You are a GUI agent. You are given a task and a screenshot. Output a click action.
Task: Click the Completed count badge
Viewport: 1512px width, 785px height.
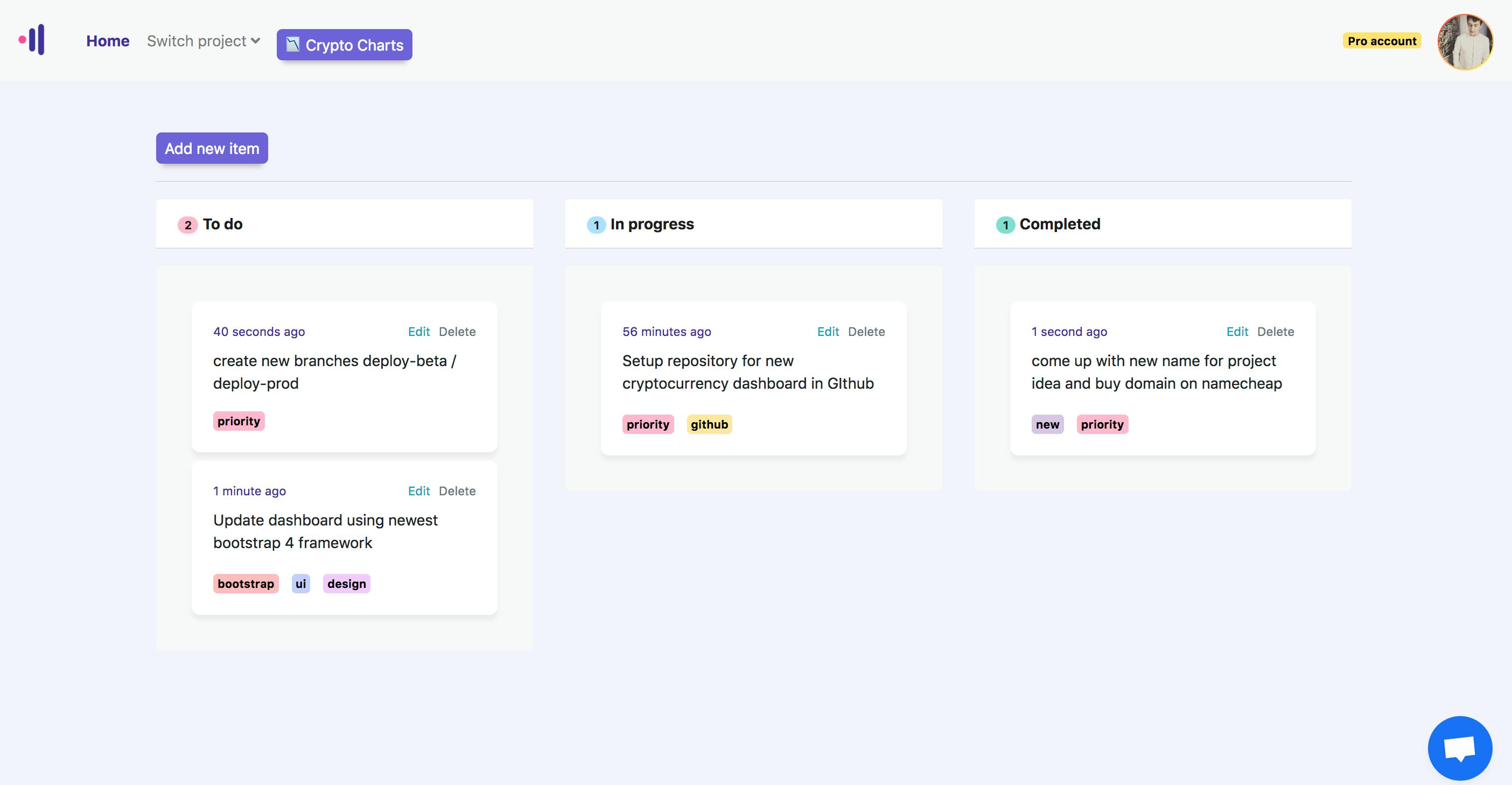tap(1005, 225)
